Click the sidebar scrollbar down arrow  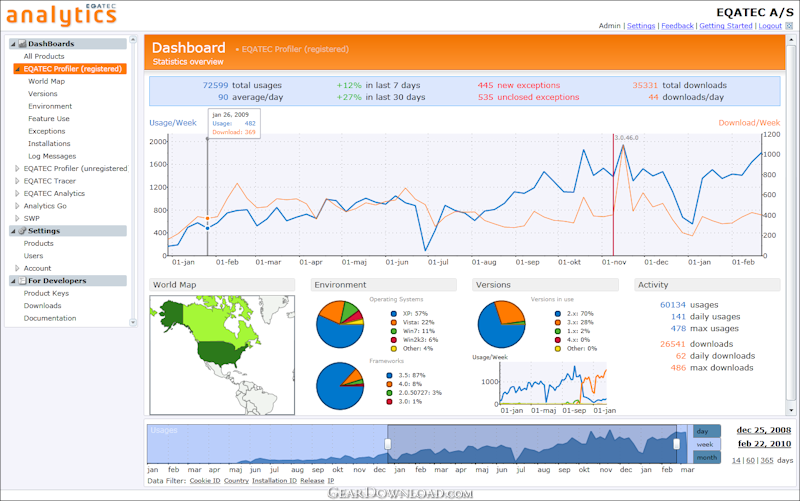pos(133,322)
